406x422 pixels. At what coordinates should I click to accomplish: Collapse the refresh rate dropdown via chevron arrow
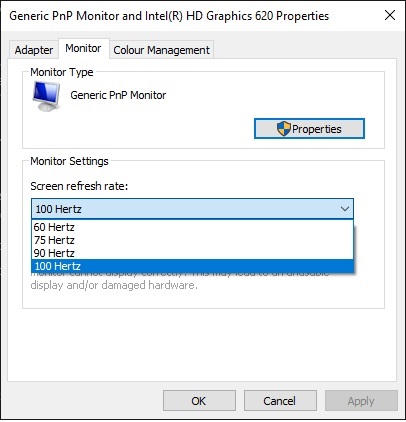point(345,209)
